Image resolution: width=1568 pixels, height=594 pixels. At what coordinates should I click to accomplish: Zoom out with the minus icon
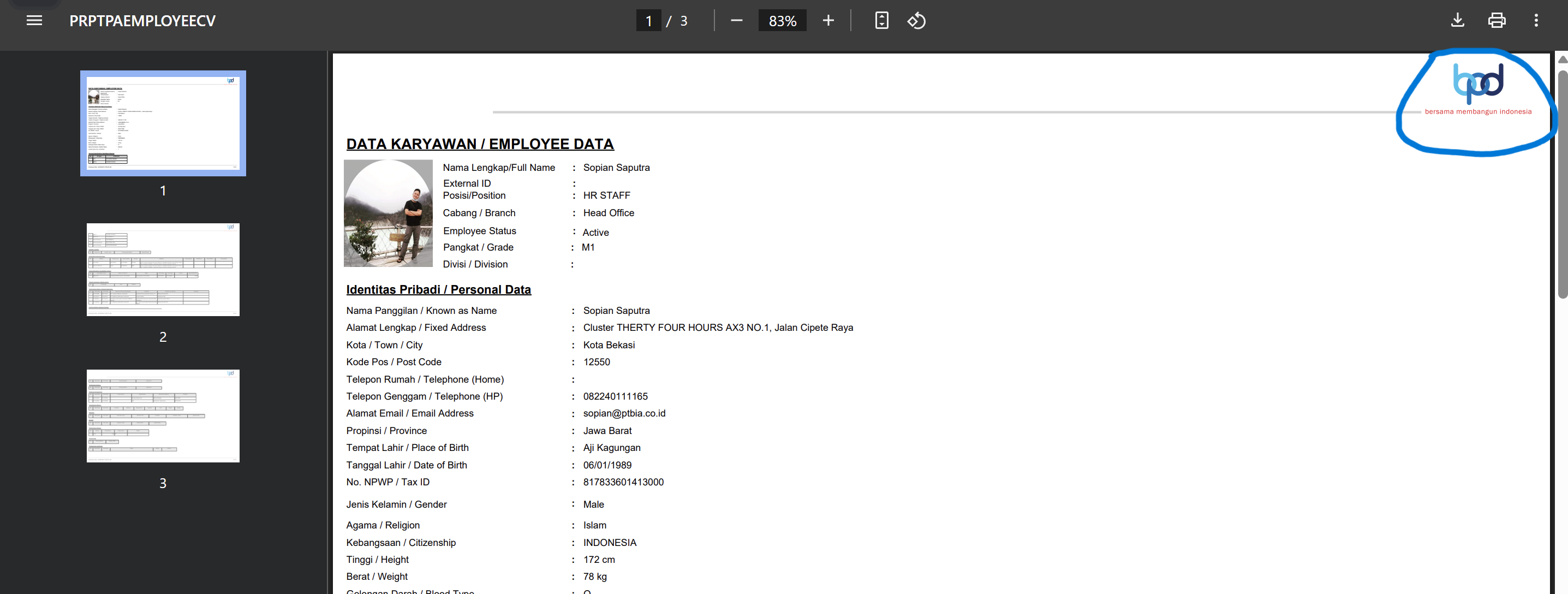[x=737, y=21]
